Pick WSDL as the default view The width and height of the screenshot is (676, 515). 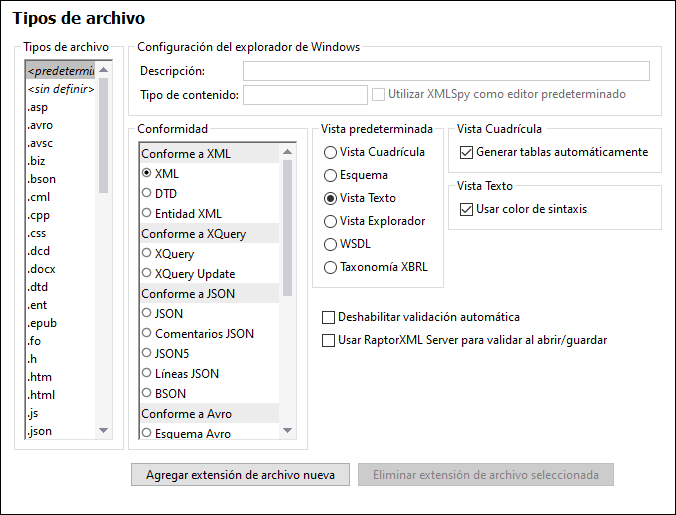[x=331, y=244]
